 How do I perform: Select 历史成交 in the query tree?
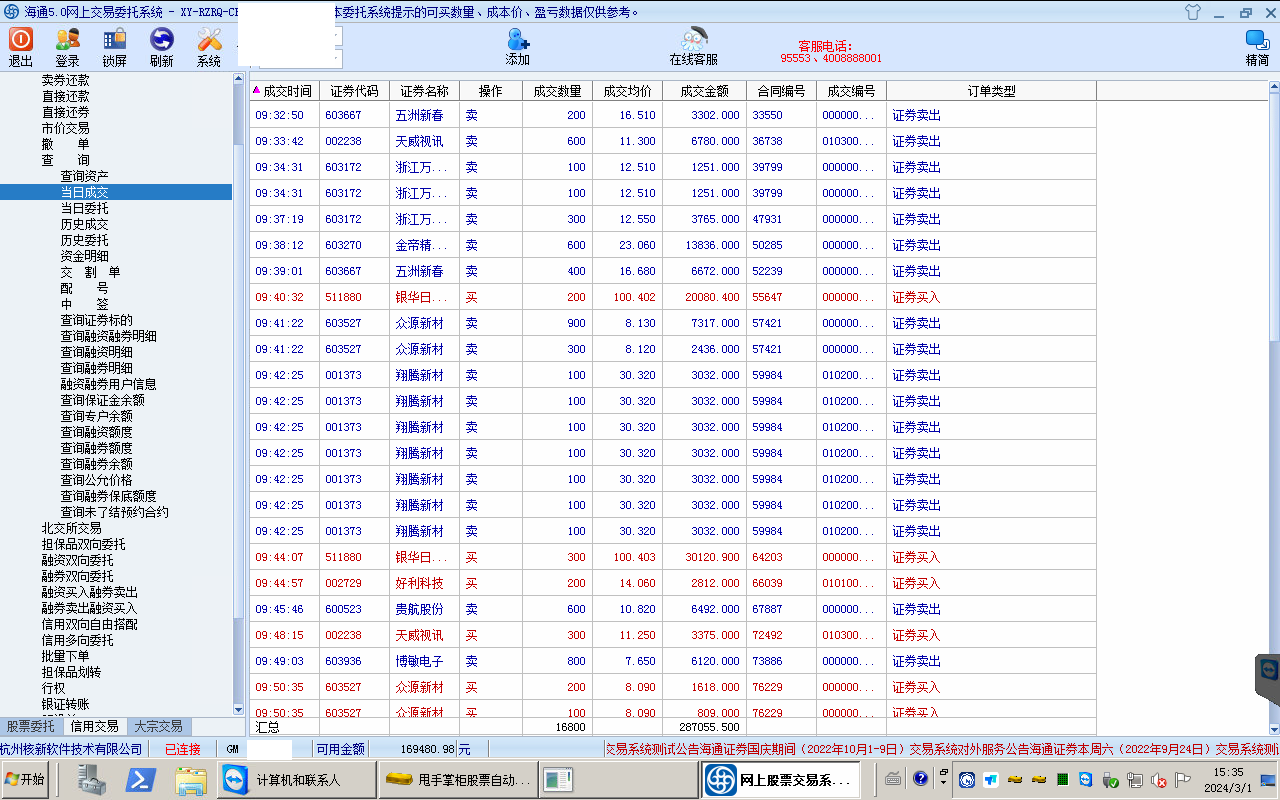click(85, 224)
